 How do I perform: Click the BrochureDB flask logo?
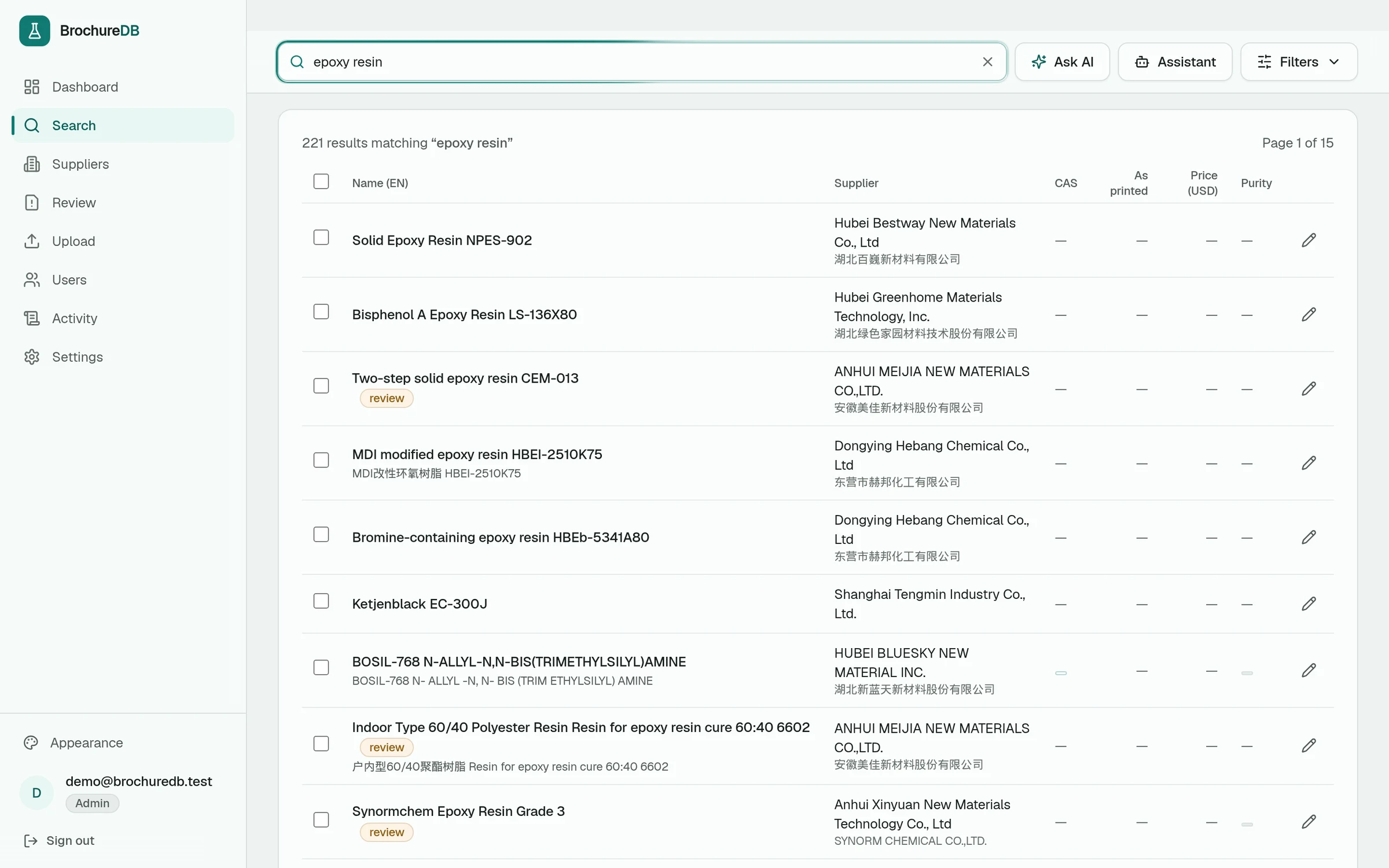click(x=35, y=31)
